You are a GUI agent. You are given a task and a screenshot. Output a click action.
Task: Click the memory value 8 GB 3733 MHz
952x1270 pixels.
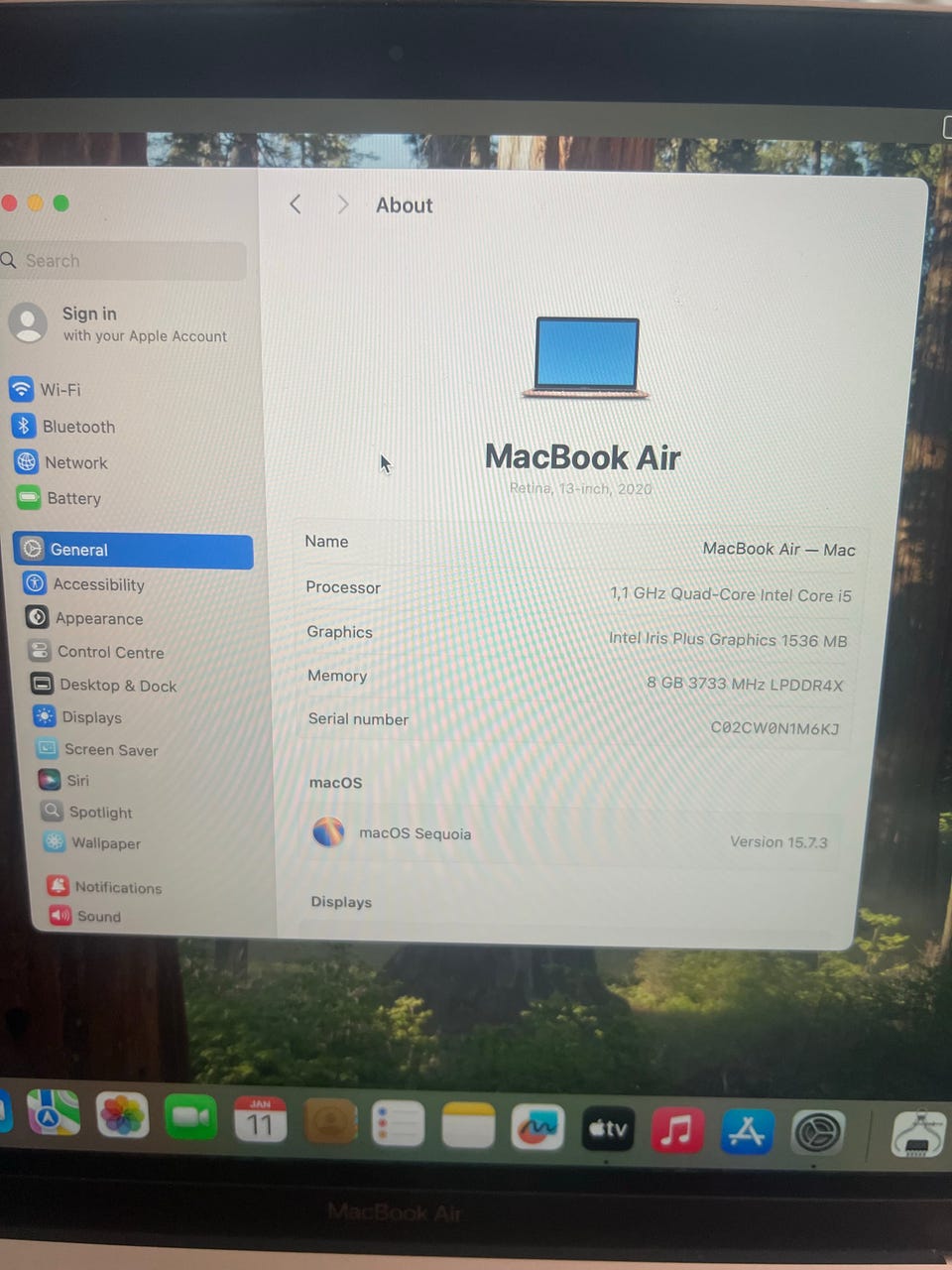pos(745,684)
